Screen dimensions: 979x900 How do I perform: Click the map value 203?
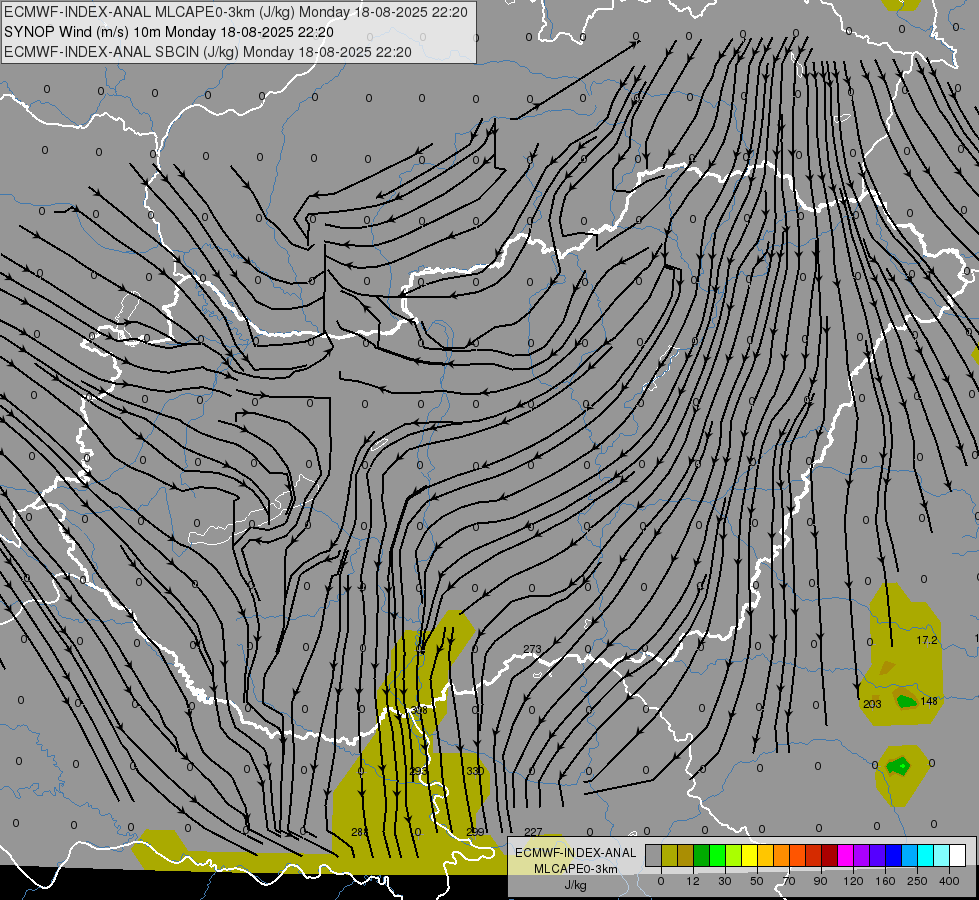coord(872,704)
